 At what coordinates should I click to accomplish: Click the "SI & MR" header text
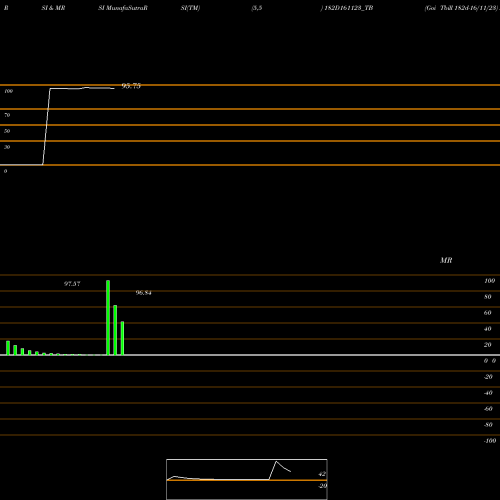[x=53, y=8]
